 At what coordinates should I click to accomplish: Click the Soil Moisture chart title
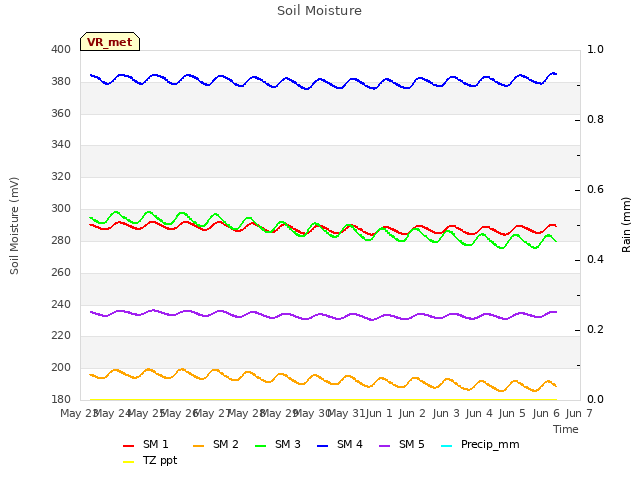click(320, 11)
